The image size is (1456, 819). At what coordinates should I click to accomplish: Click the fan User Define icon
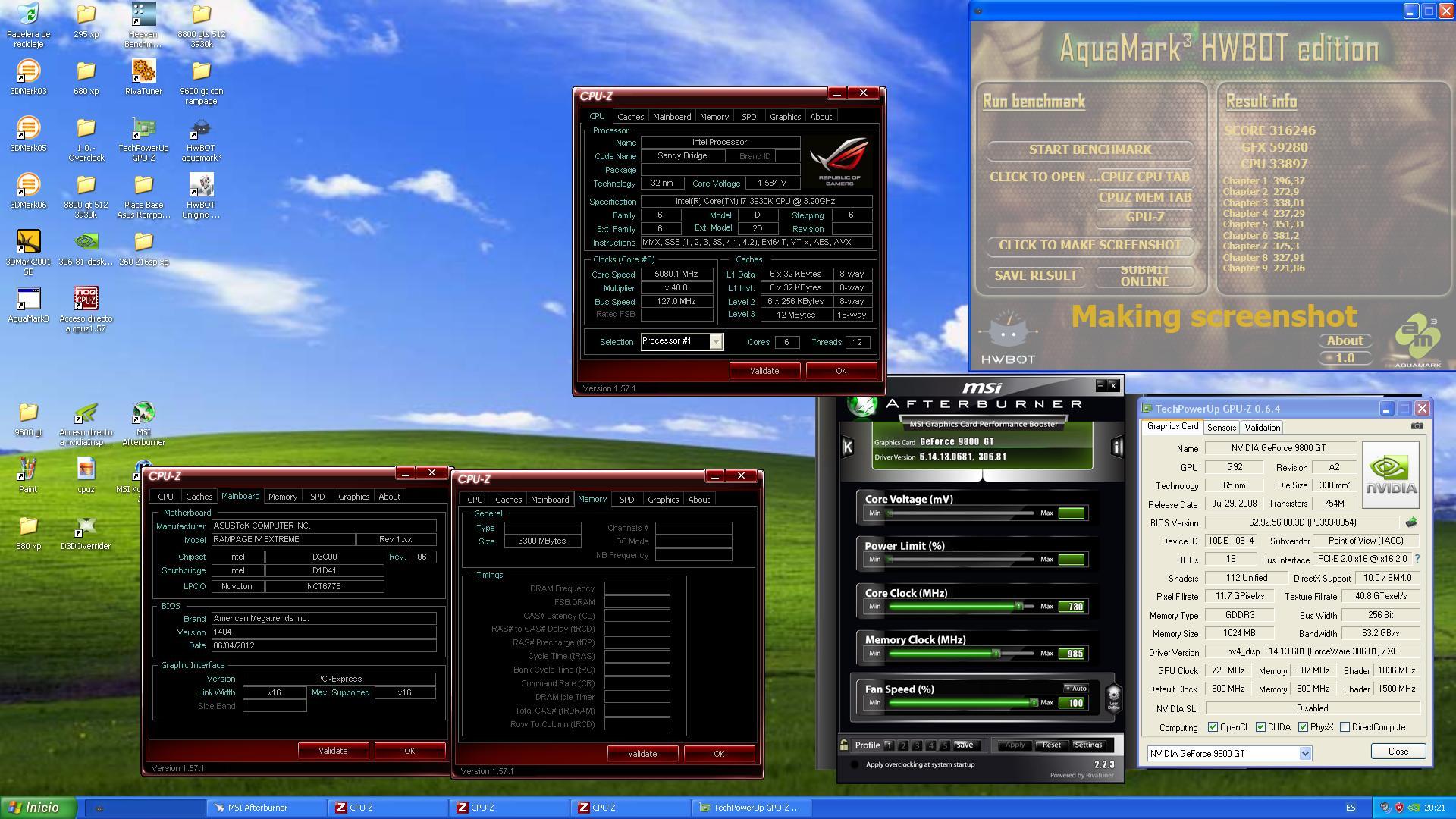click(x=1113, y=697)
